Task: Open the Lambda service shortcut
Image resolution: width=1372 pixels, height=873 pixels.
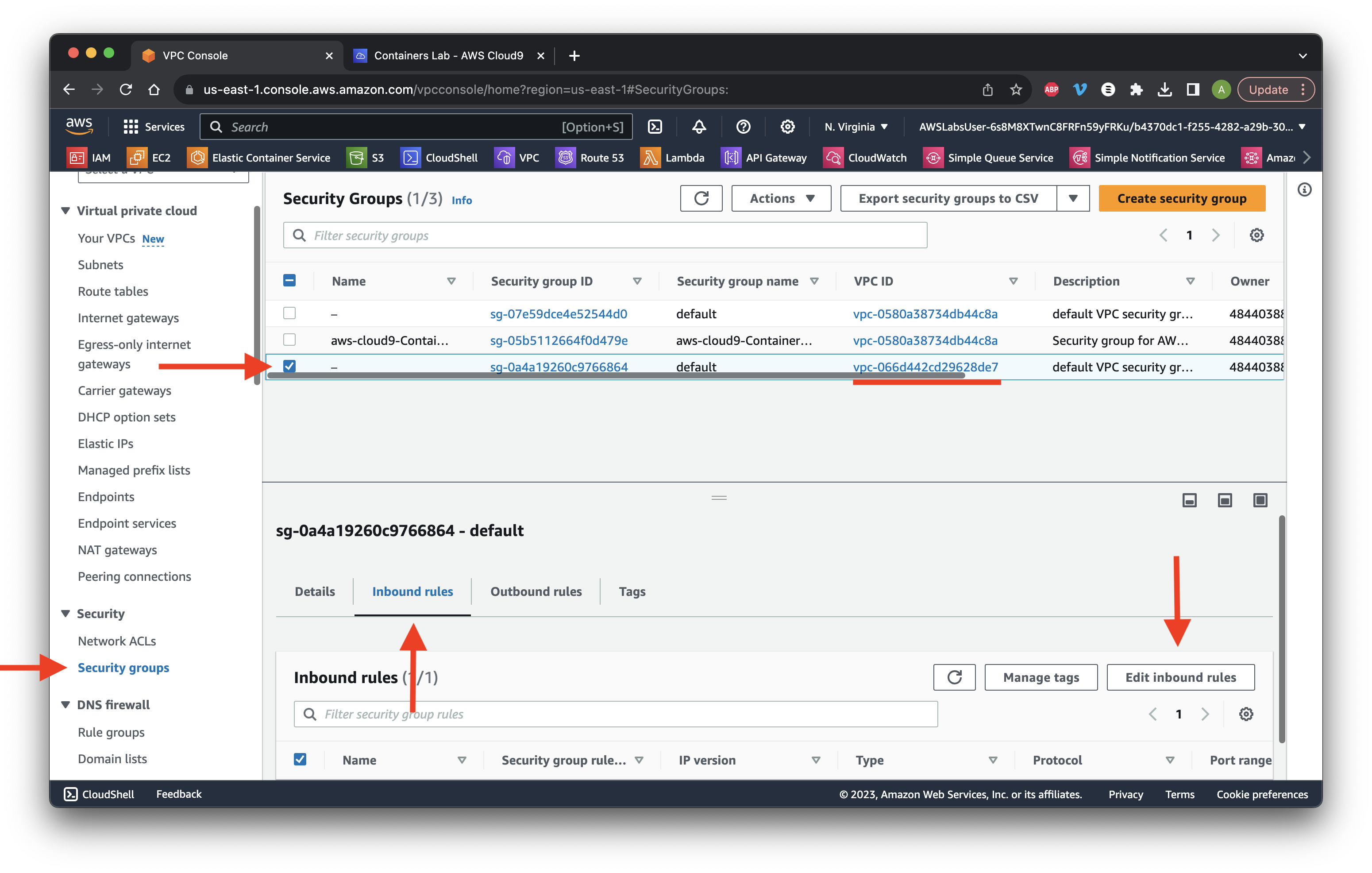Action: coord(672,158)
